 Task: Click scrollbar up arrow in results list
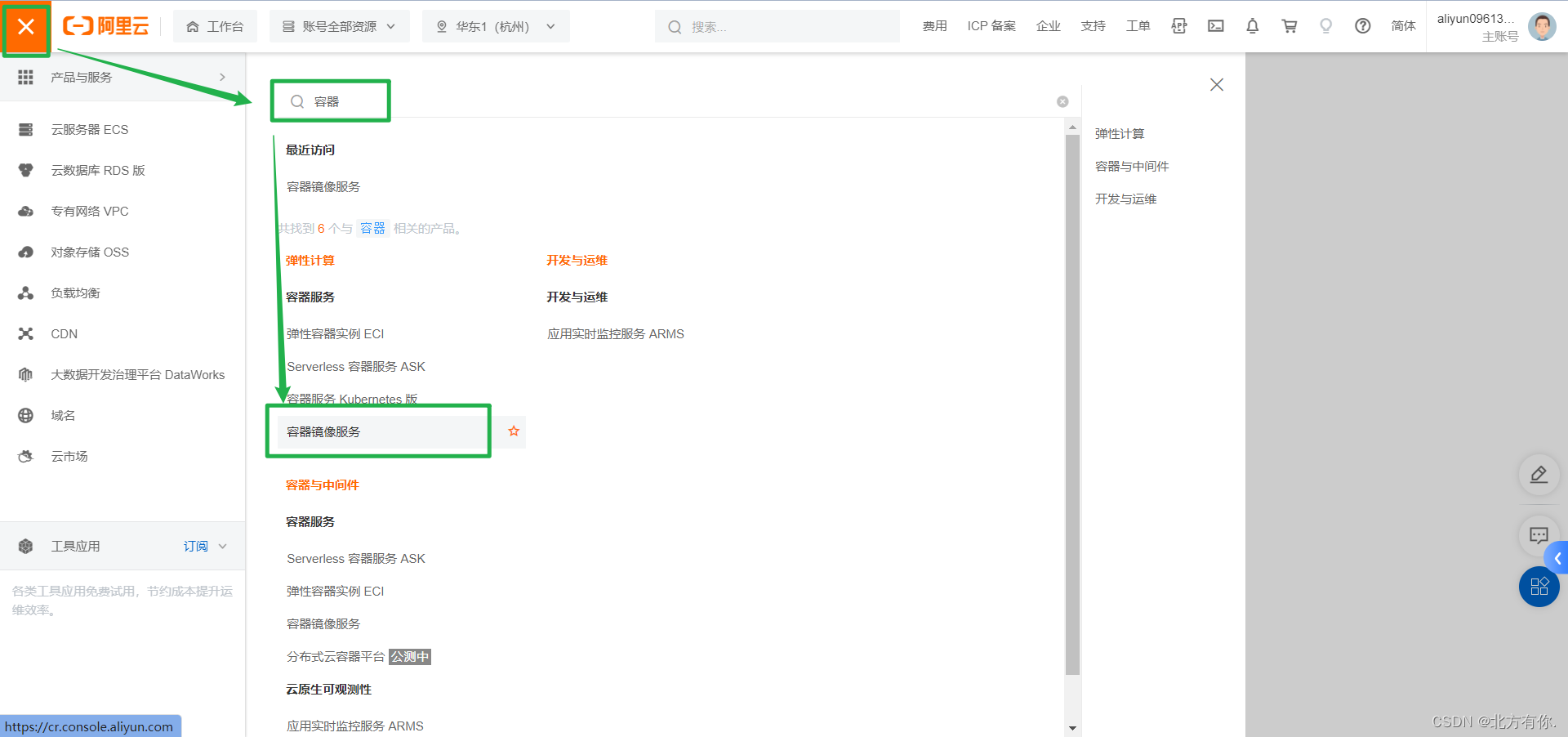tap(1072, 127)
